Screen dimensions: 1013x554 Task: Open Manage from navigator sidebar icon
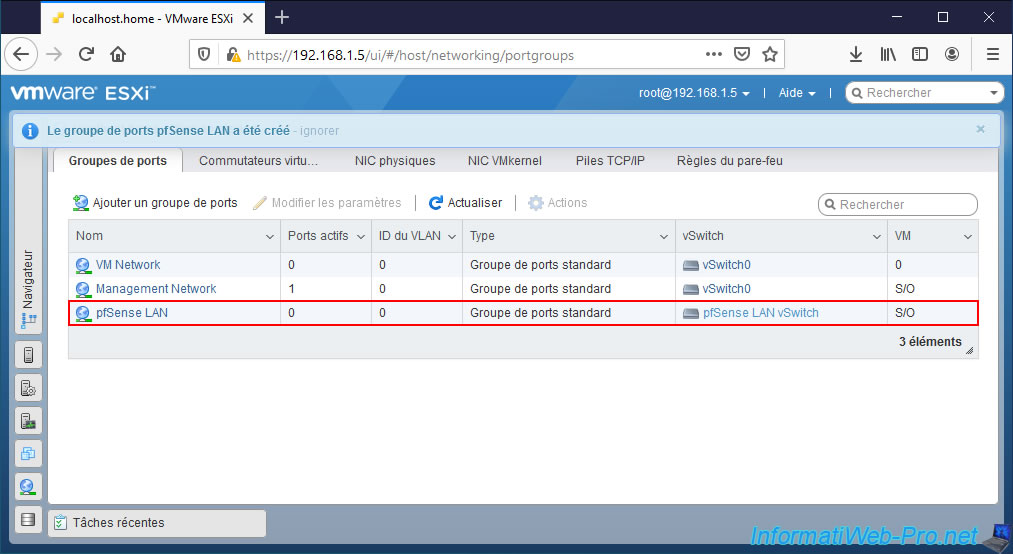pos(28,388)
